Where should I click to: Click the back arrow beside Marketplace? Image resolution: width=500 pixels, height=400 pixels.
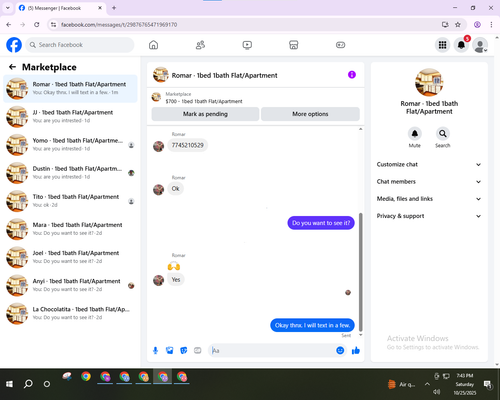[12, 67]
